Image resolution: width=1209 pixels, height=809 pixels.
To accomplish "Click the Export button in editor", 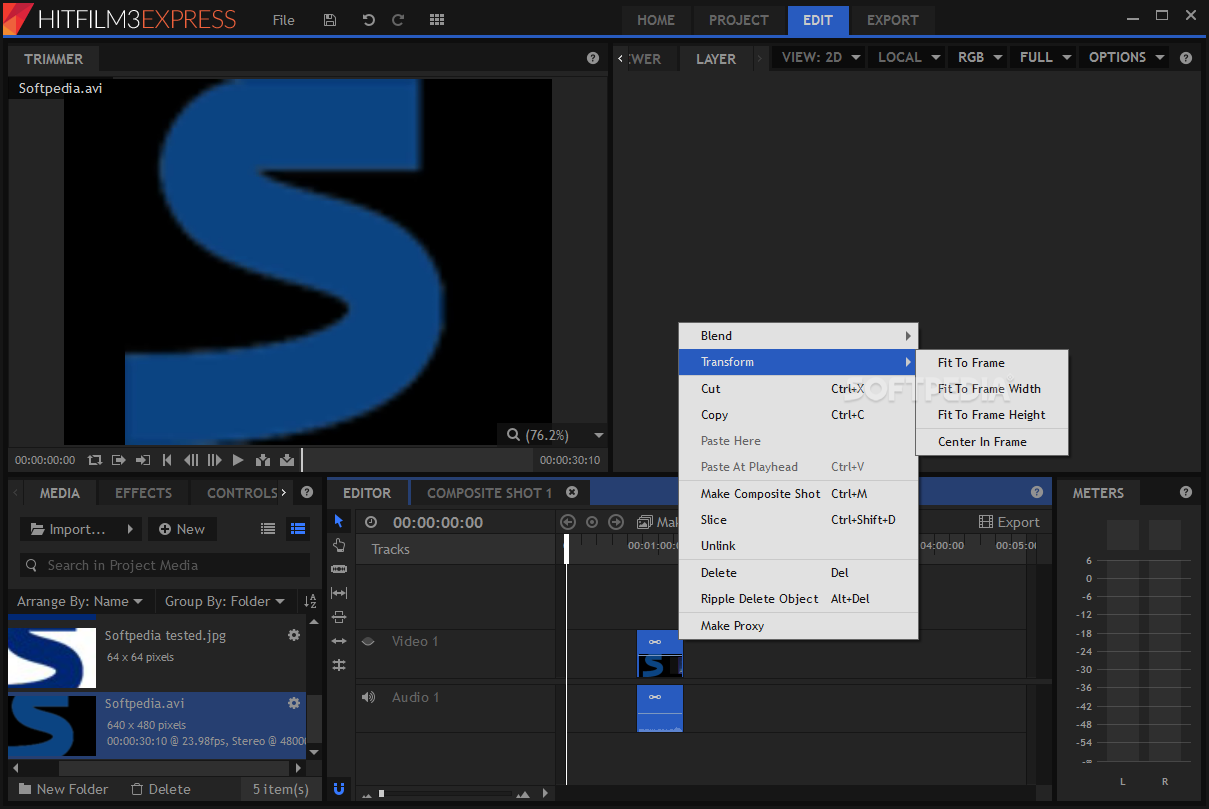I will tap(1009, 522).
